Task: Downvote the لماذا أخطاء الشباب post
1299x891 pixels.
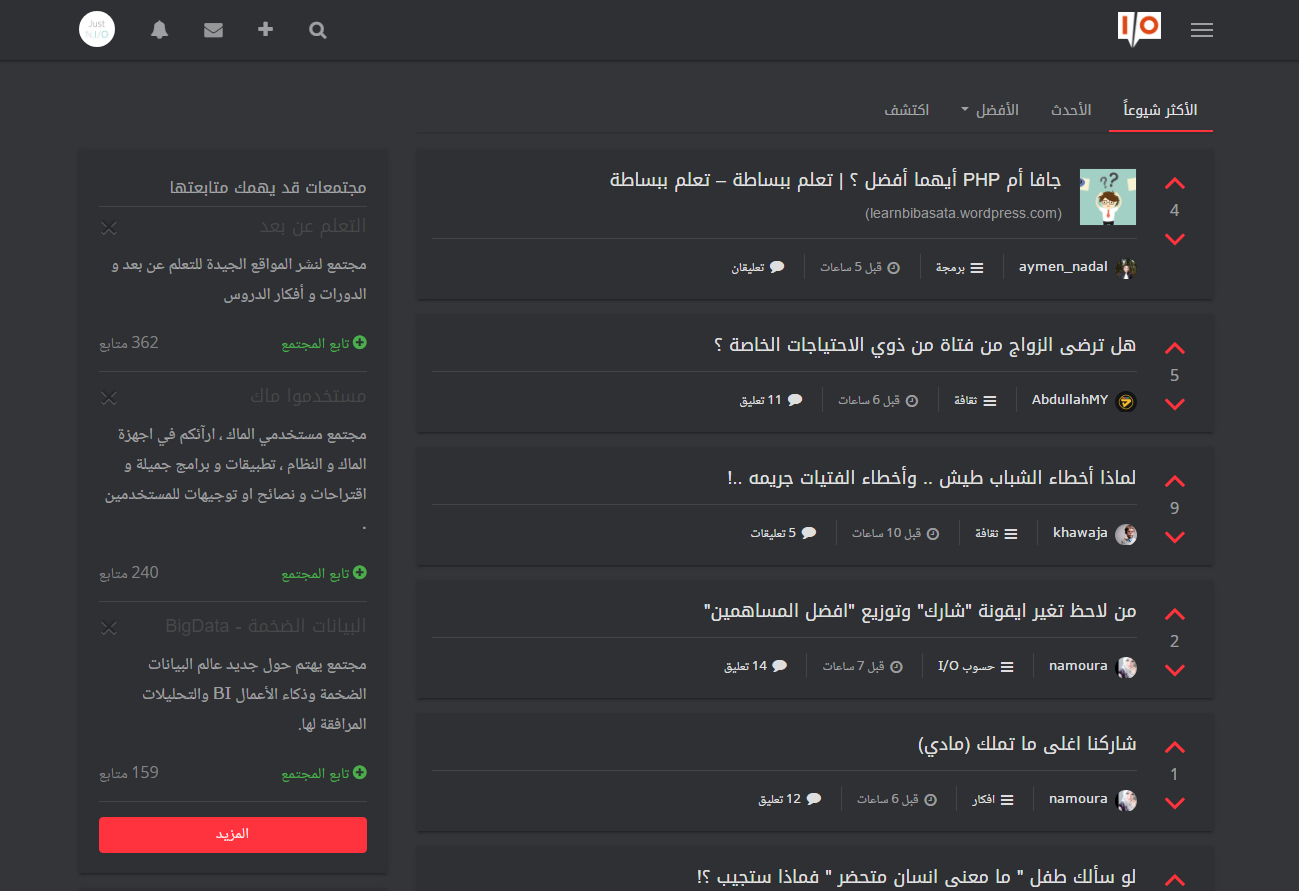Action: [x=1174, y=537]
